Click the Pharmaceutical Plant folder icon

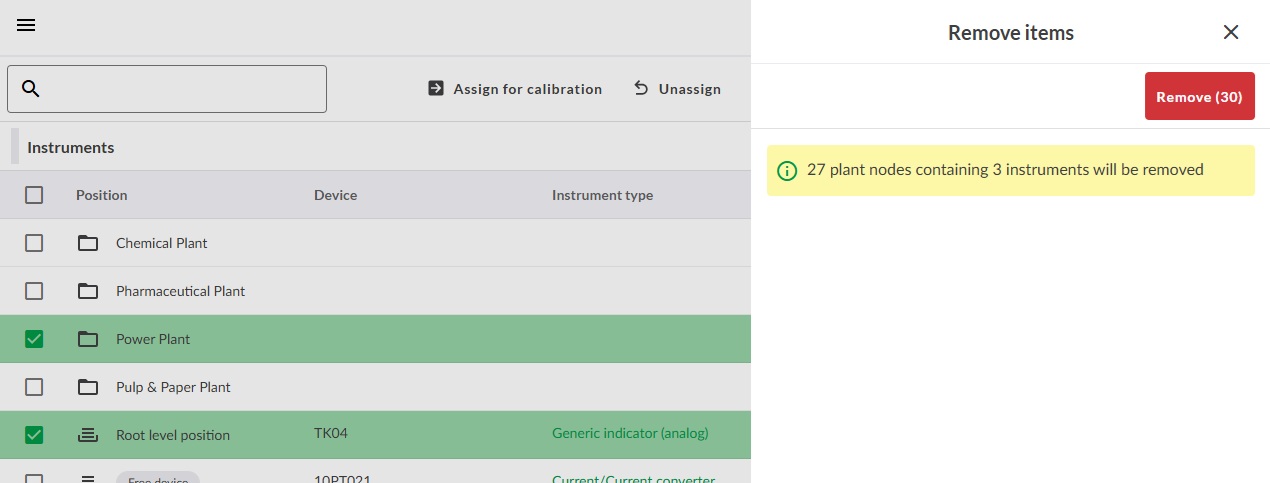pos(88,291)
